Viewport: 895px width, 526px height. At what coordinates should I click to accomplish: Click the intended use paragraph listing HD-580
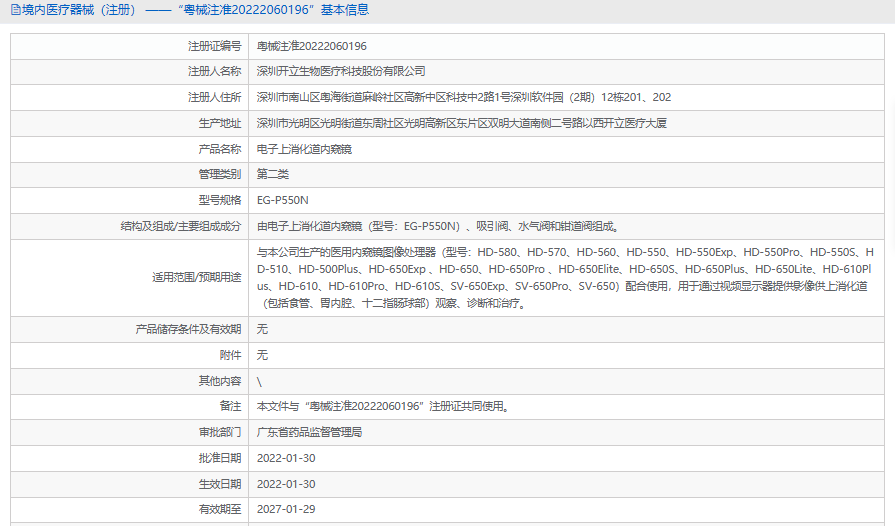pos(565,278)
